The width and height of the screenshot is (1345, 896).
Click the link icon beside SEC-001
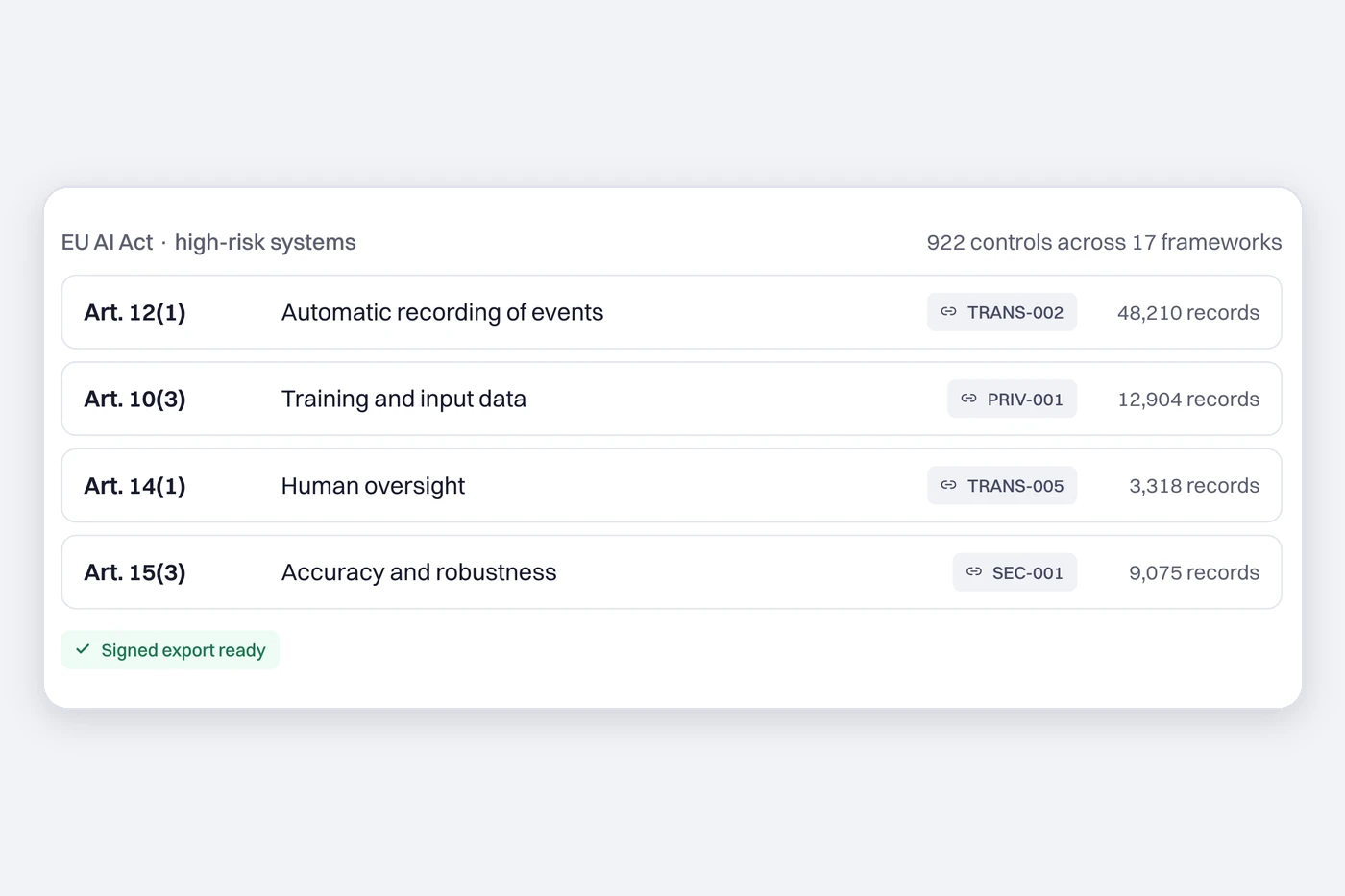973,572
